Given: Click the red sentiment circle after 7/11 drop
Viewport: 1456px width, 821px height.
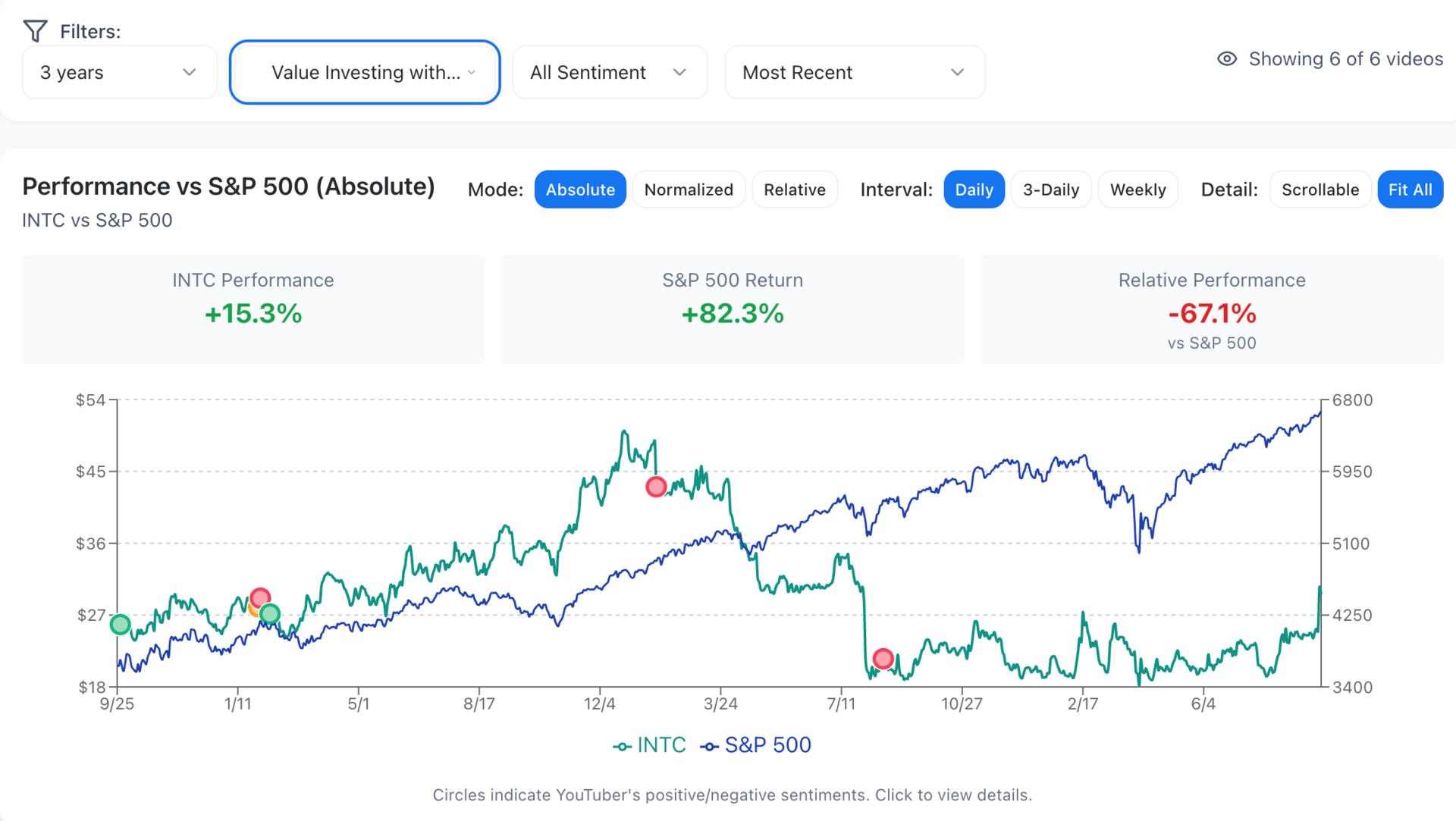Looking at the screenshot, I should tap(883, 658).
